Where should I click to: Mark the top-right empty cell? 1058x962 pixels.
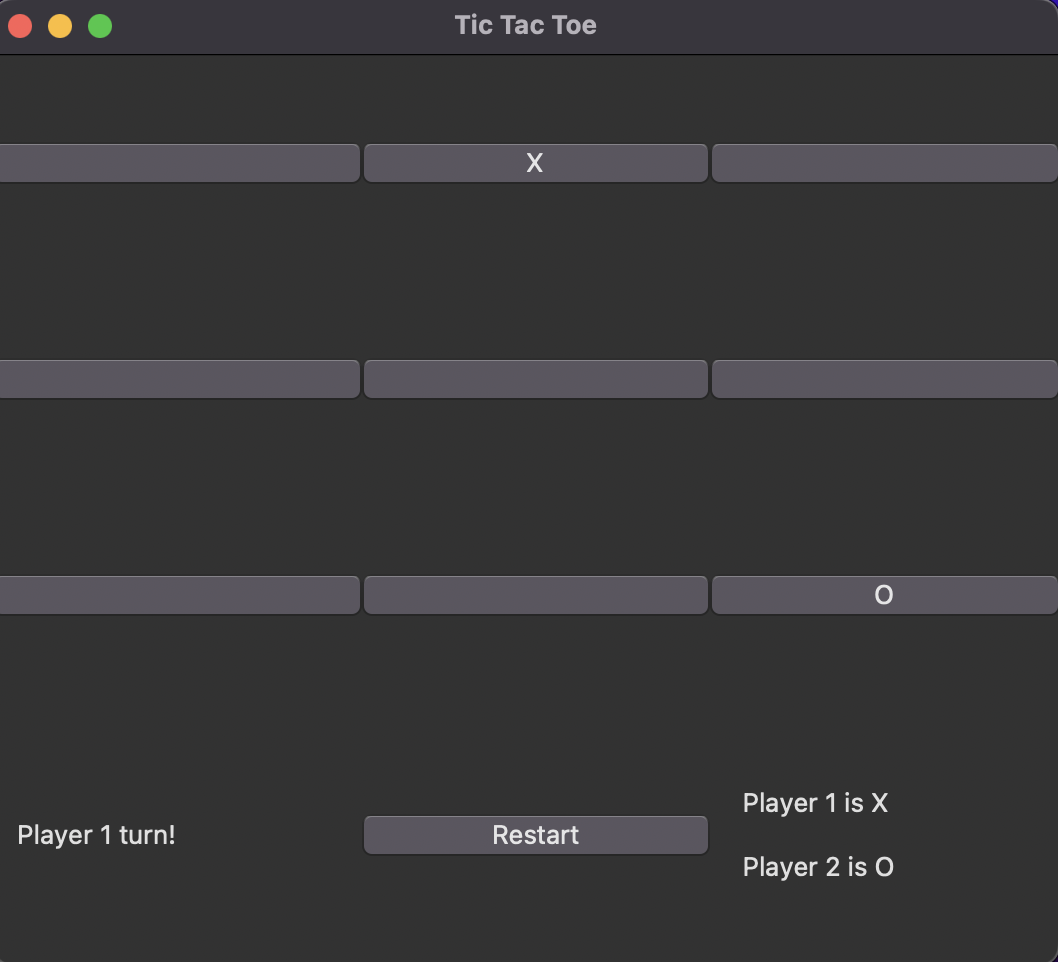884,163
